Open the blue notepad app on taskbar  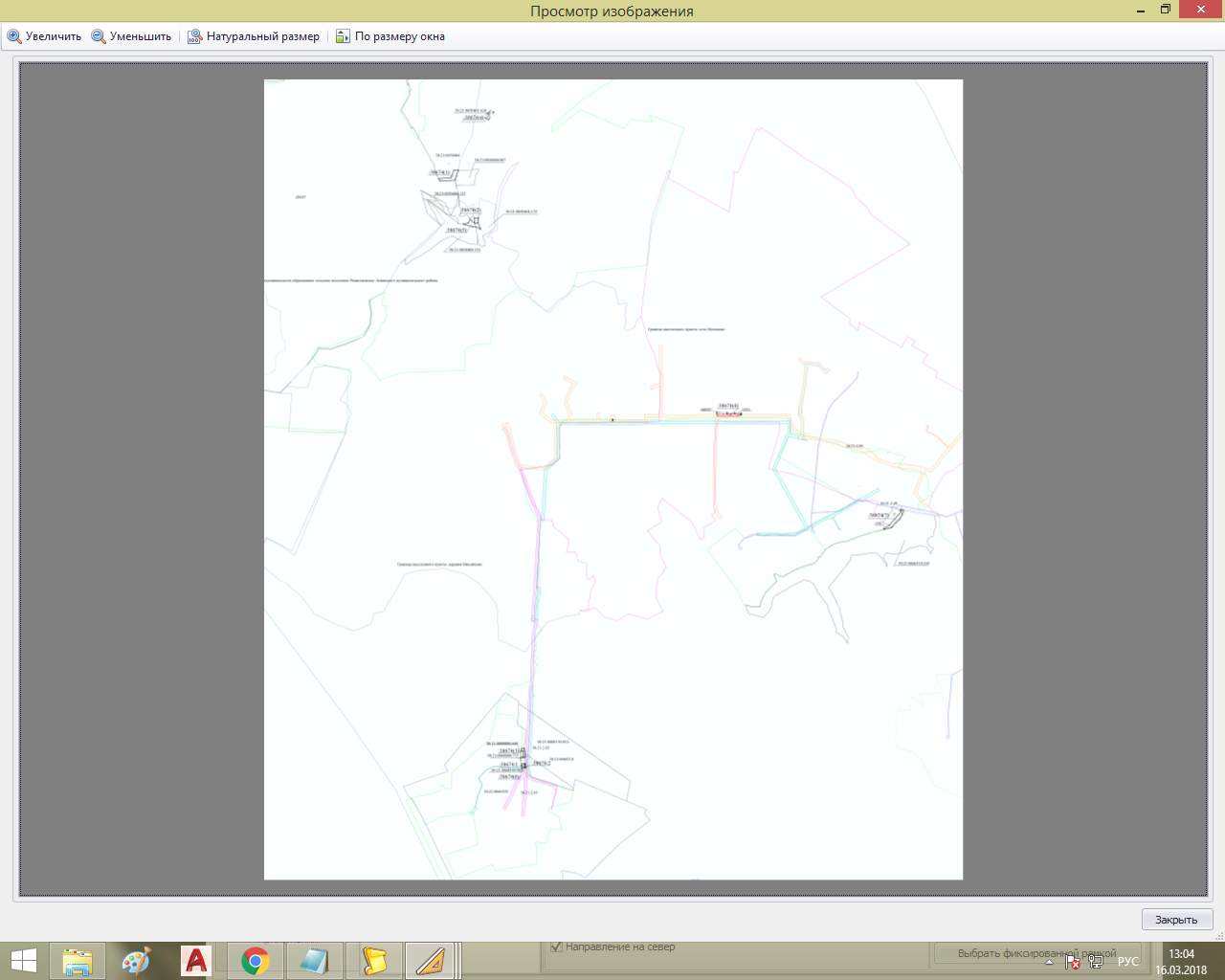click(x=314, y=961)
